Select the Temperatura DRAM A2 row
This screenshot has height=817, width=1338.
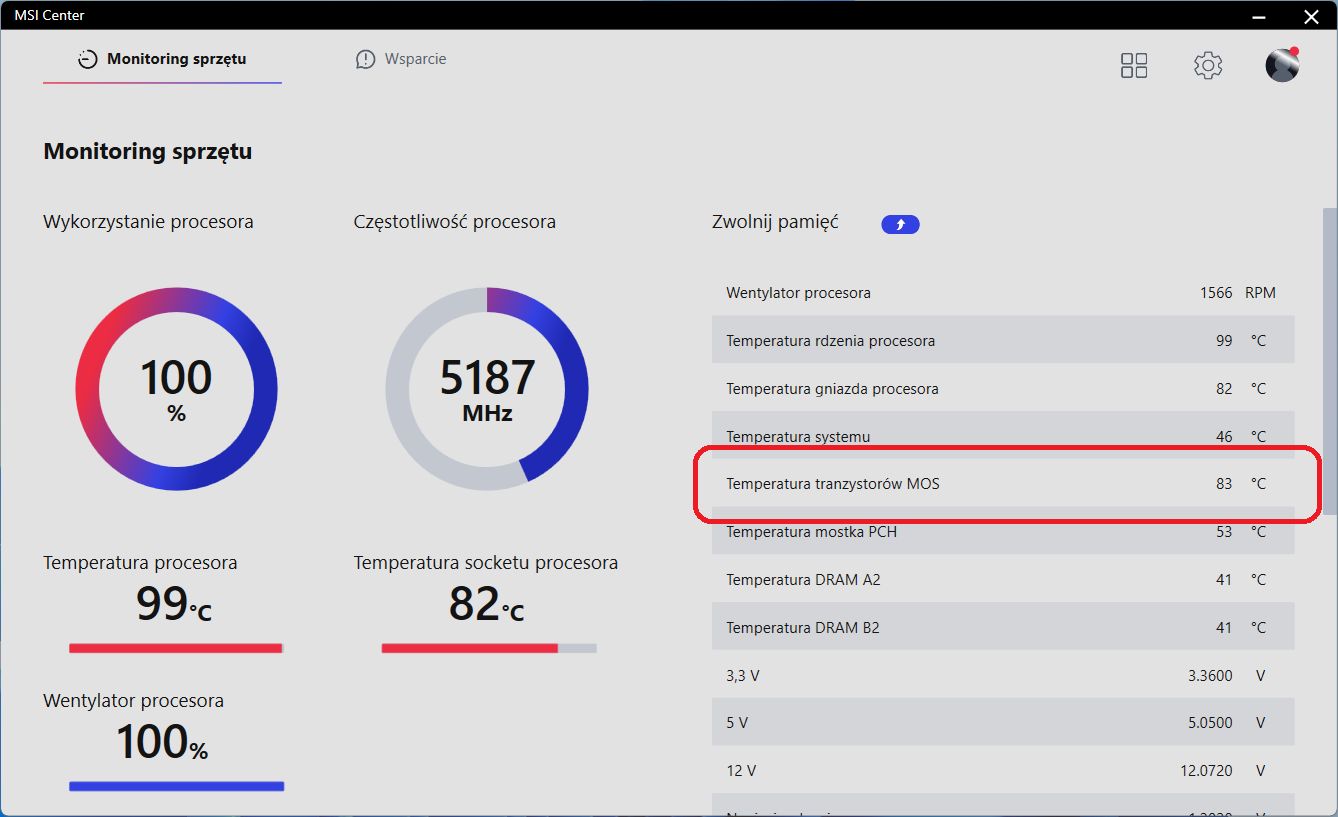pos(1003,580)
